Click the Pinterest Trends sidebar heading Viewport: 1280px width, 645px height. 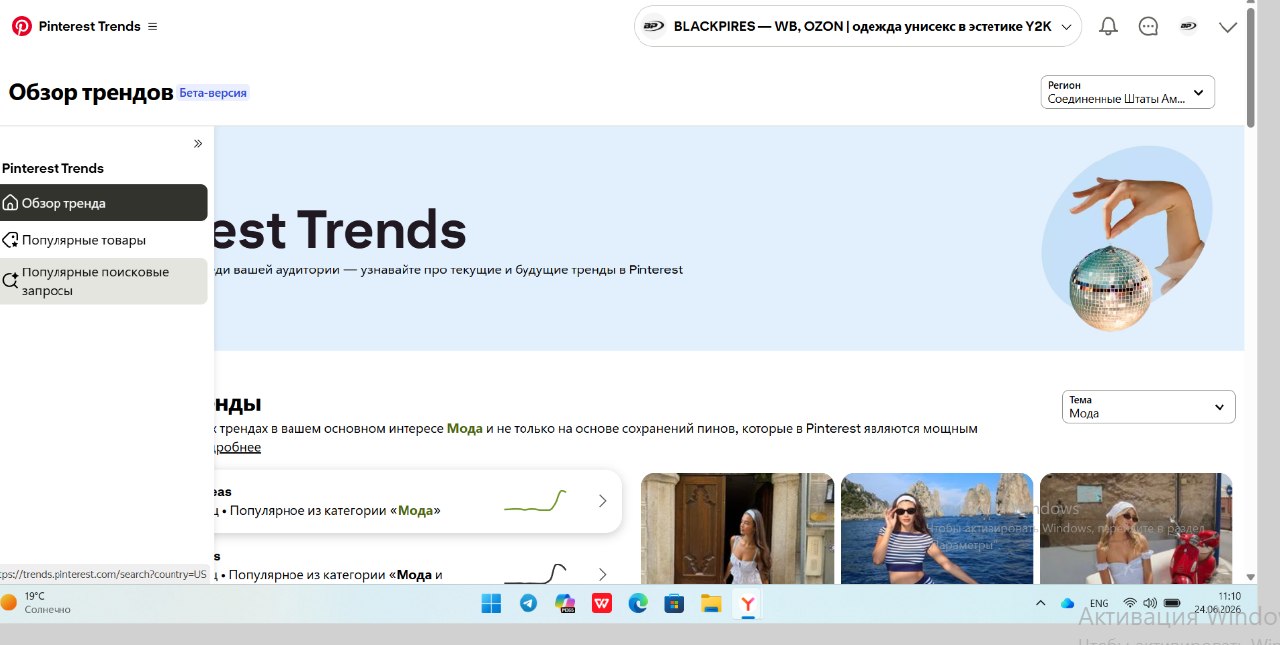53,168
